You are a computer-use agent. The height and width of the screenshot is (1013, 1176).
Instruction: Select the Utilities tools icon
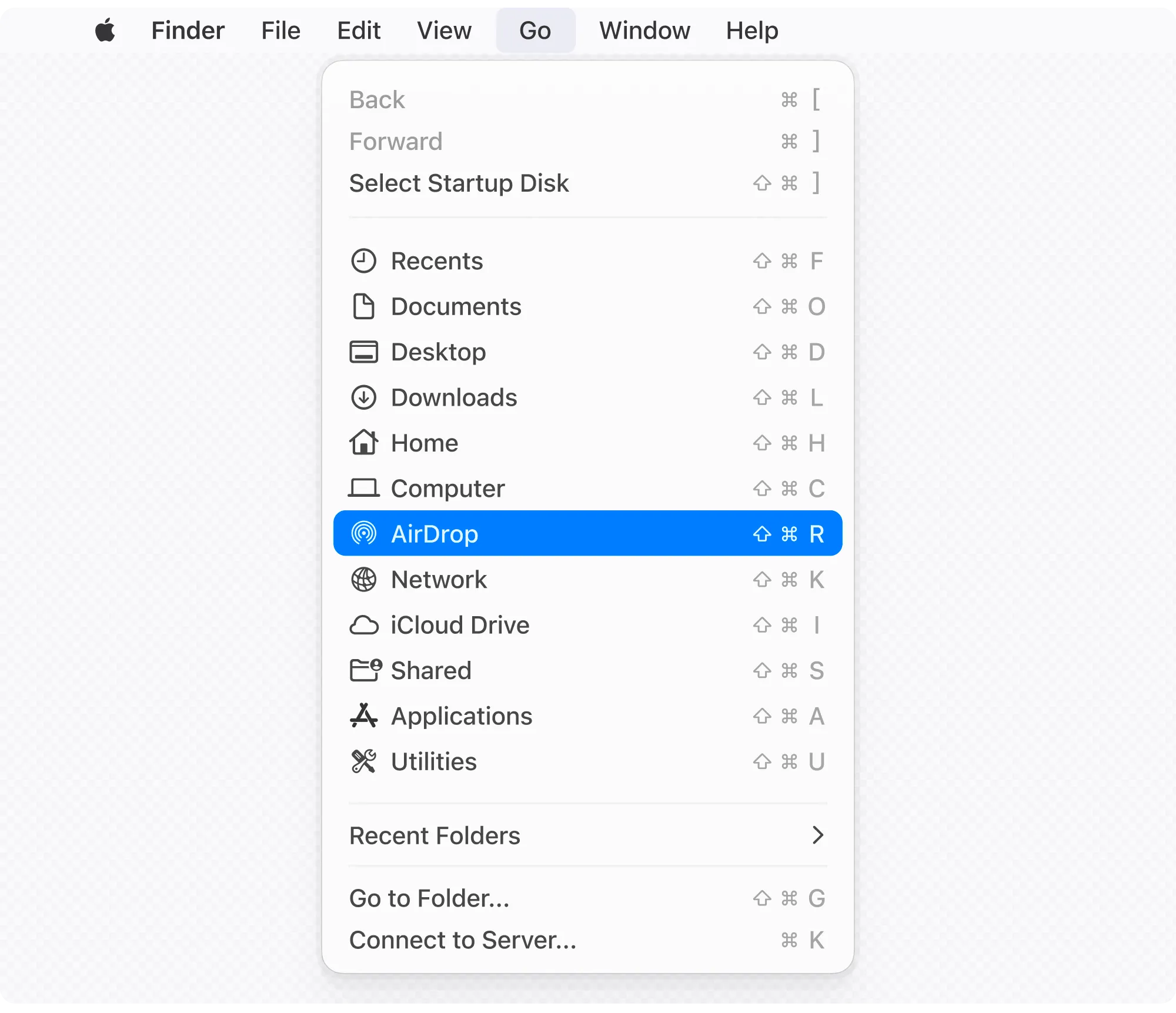click(x=365, y=761)
